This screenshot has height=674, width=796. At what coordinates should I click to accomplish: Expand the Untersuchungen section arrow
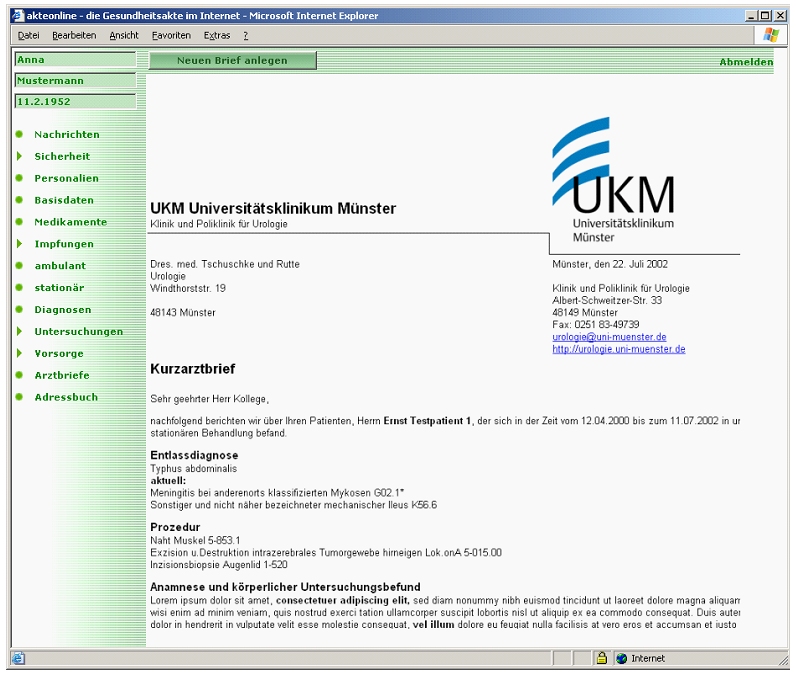coord(19,331)
